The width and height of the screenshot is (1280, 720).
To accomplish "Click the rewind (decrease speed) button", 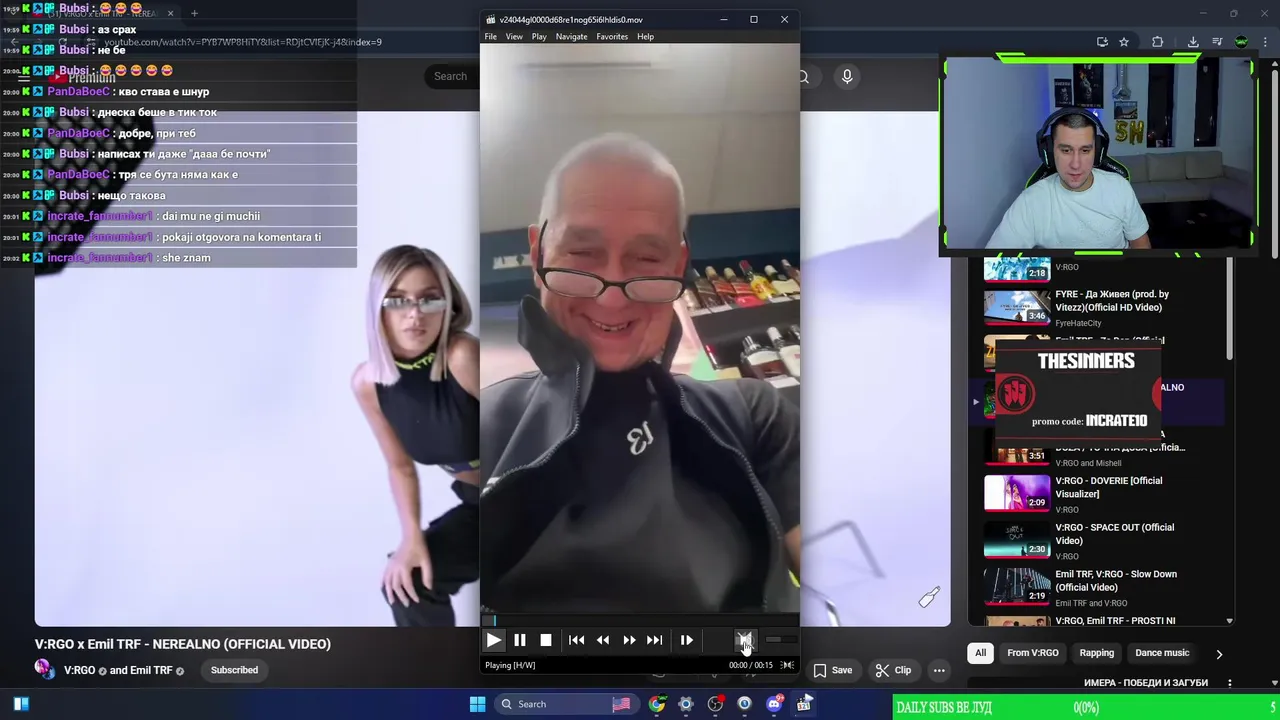I will pyautogui.click(x=603, y=640).
